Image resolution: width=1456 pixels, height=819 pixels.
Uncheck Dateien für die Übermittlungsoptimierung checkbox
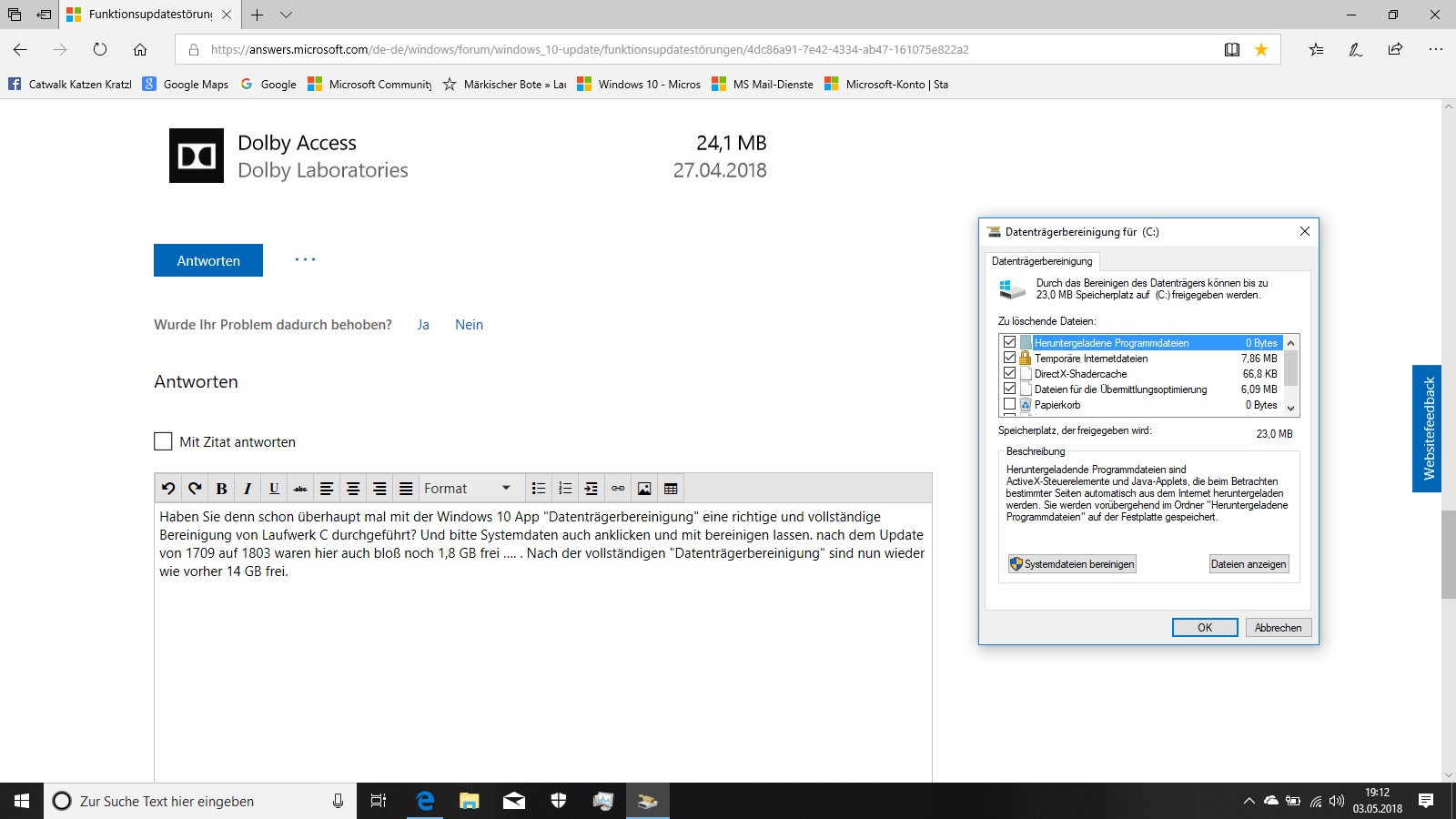click(1009, 389)
